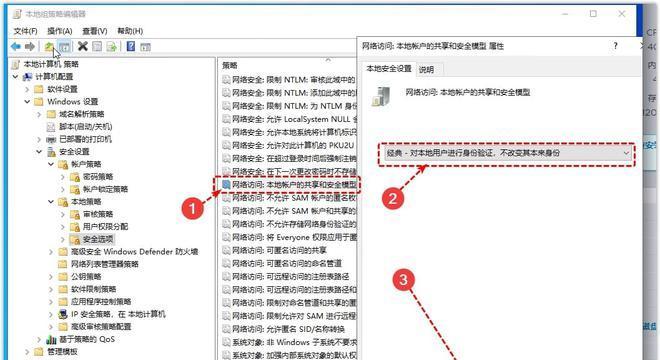Viewport: 660px width, 360px height.
Task: Open the 操作(A) menu
Action: pos(59,31)
